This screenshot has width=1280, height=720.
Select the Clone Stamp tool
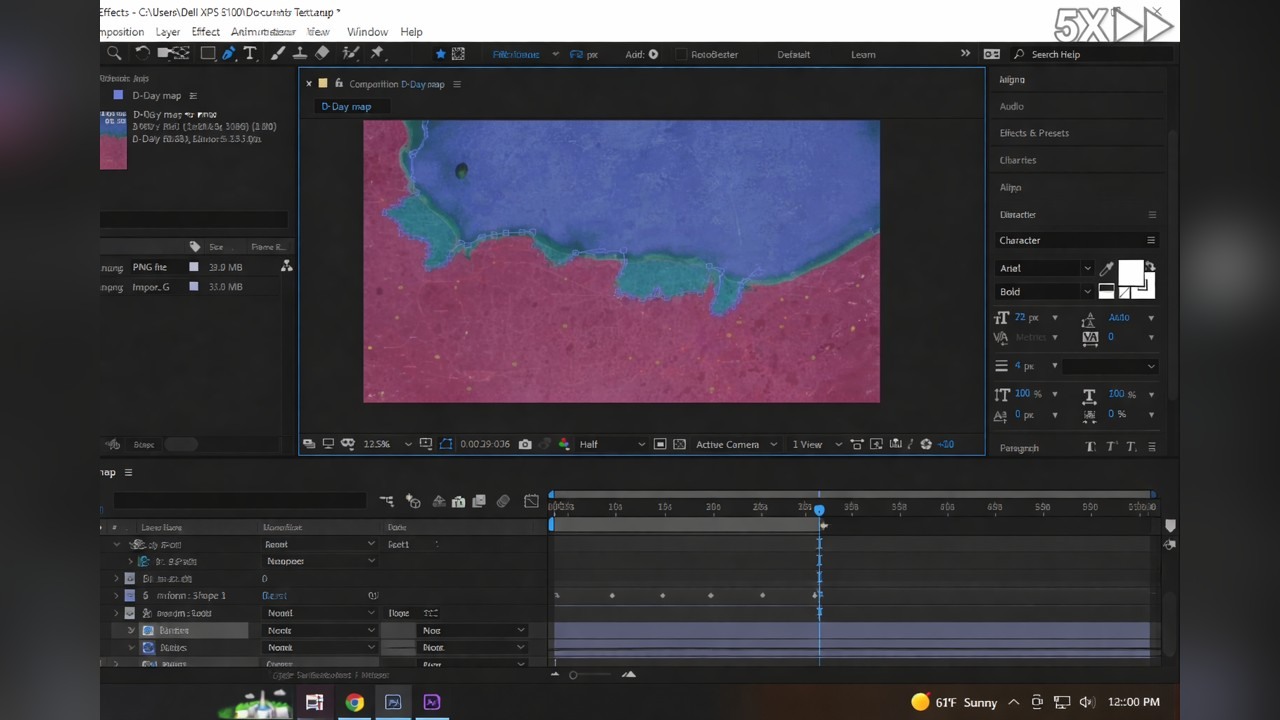(301, 54)
